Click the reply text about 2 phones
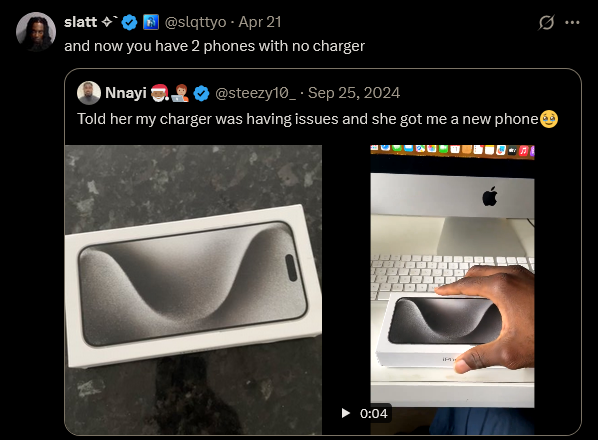598x440 pixels. tap(214, 46)
